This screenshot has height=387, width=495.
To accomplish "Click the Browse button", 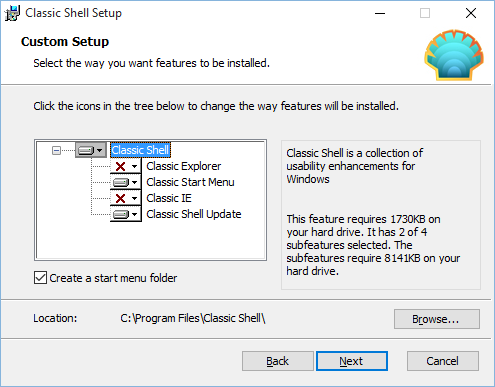I will pos(437,319).
